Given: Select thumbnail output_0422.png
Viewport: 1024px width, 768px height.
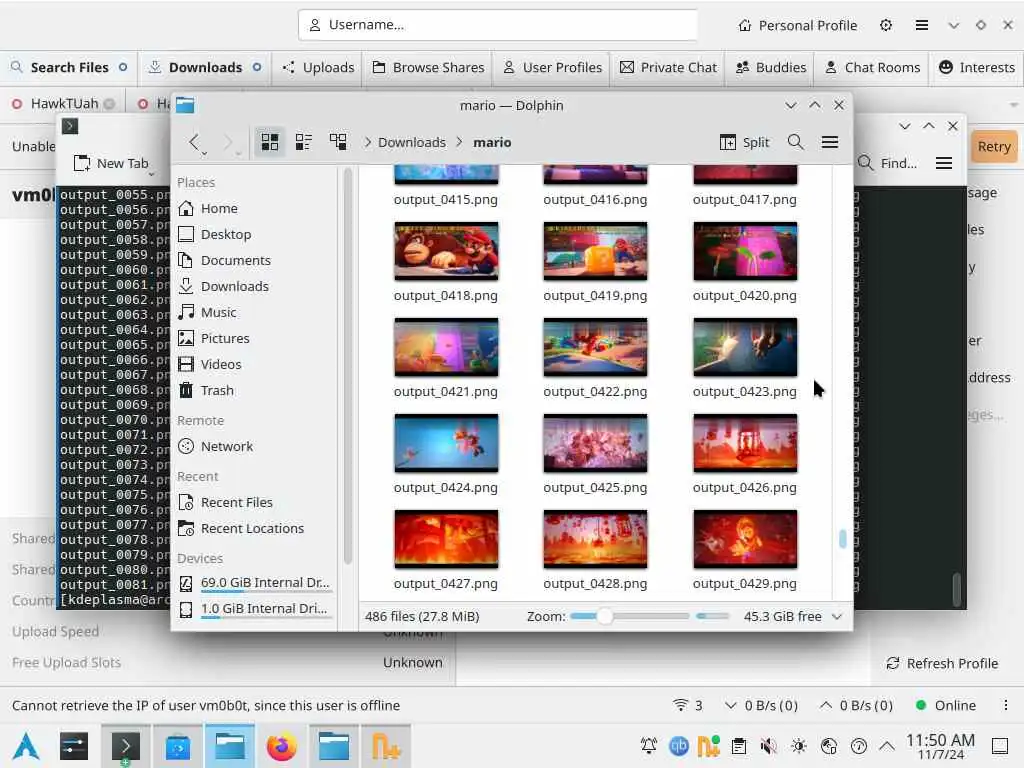Looking at the screenshot, I should [595, 347].
